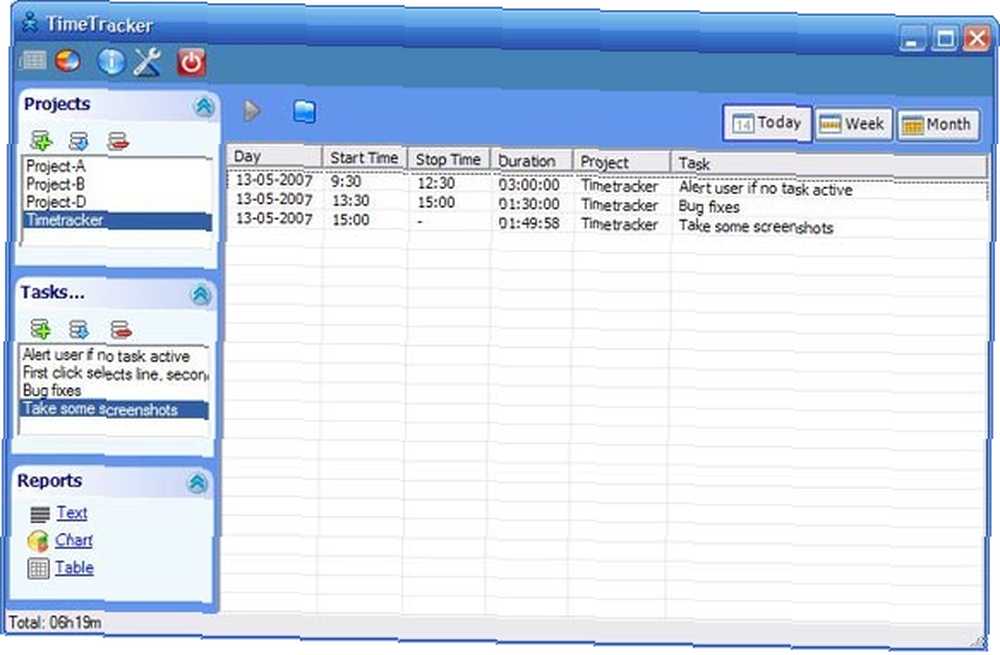
Task: Click the edit task icon with blue arrow
Action: click(x=79, y=329)
